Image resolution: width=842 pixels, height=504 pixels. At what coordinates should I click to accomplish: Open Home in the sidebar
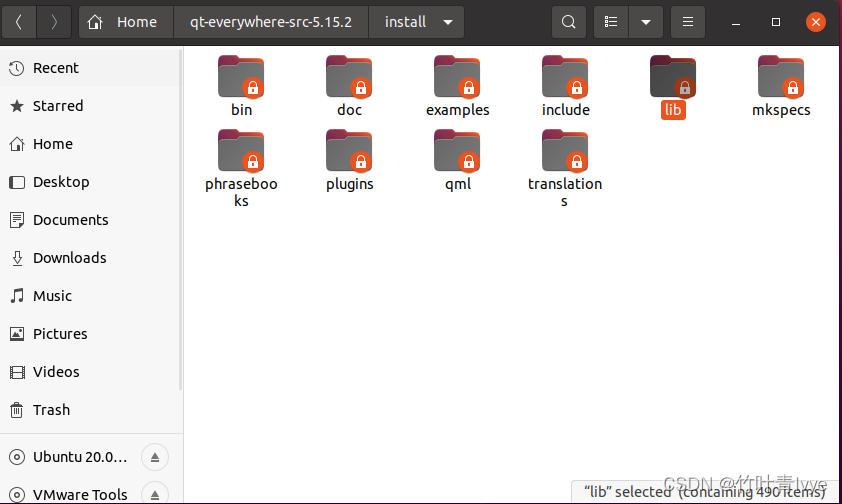[x=91, y=144]
